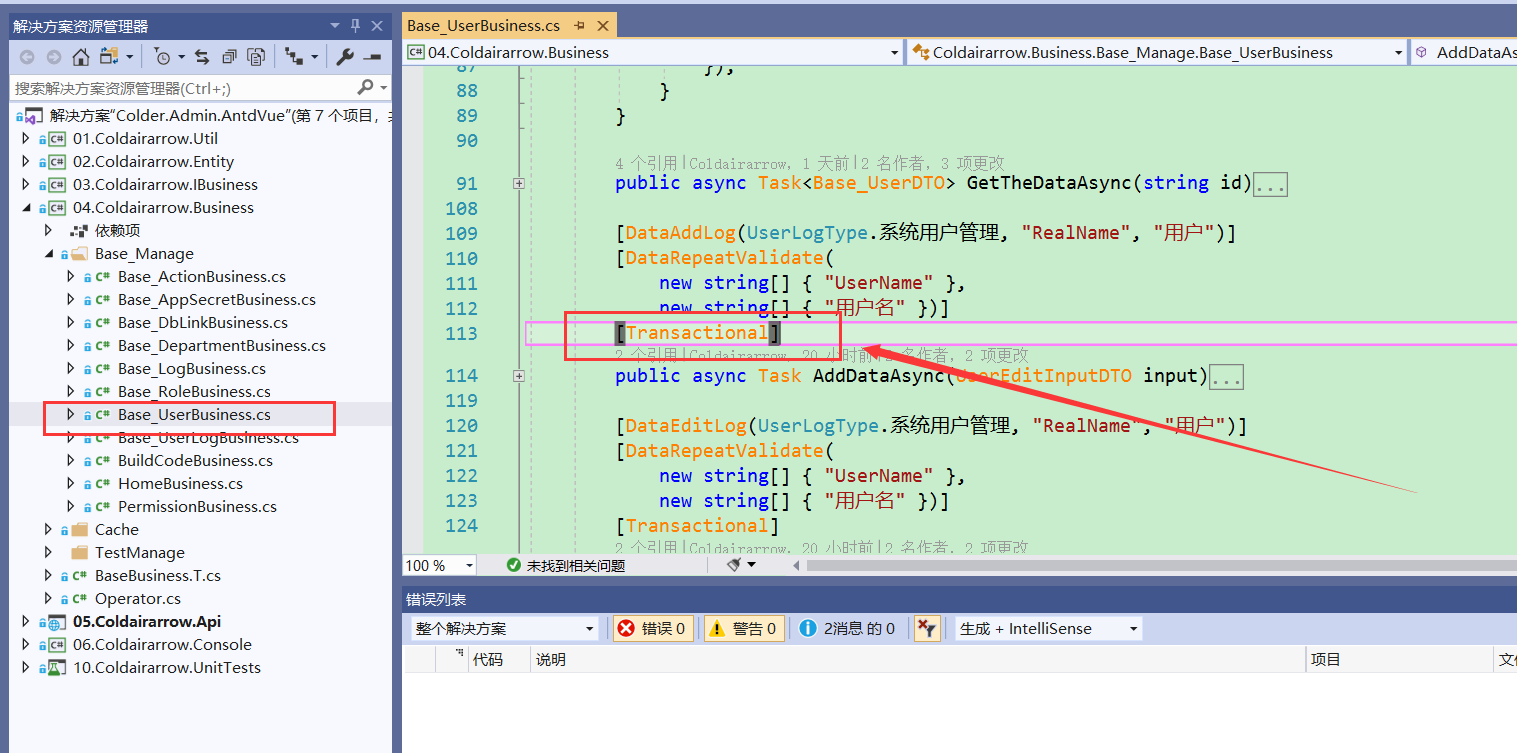Image resolution: width=1517 pixels, height=753 pixels.
Task: Click the filter icon in the Error List
Action: click(925, 628)
